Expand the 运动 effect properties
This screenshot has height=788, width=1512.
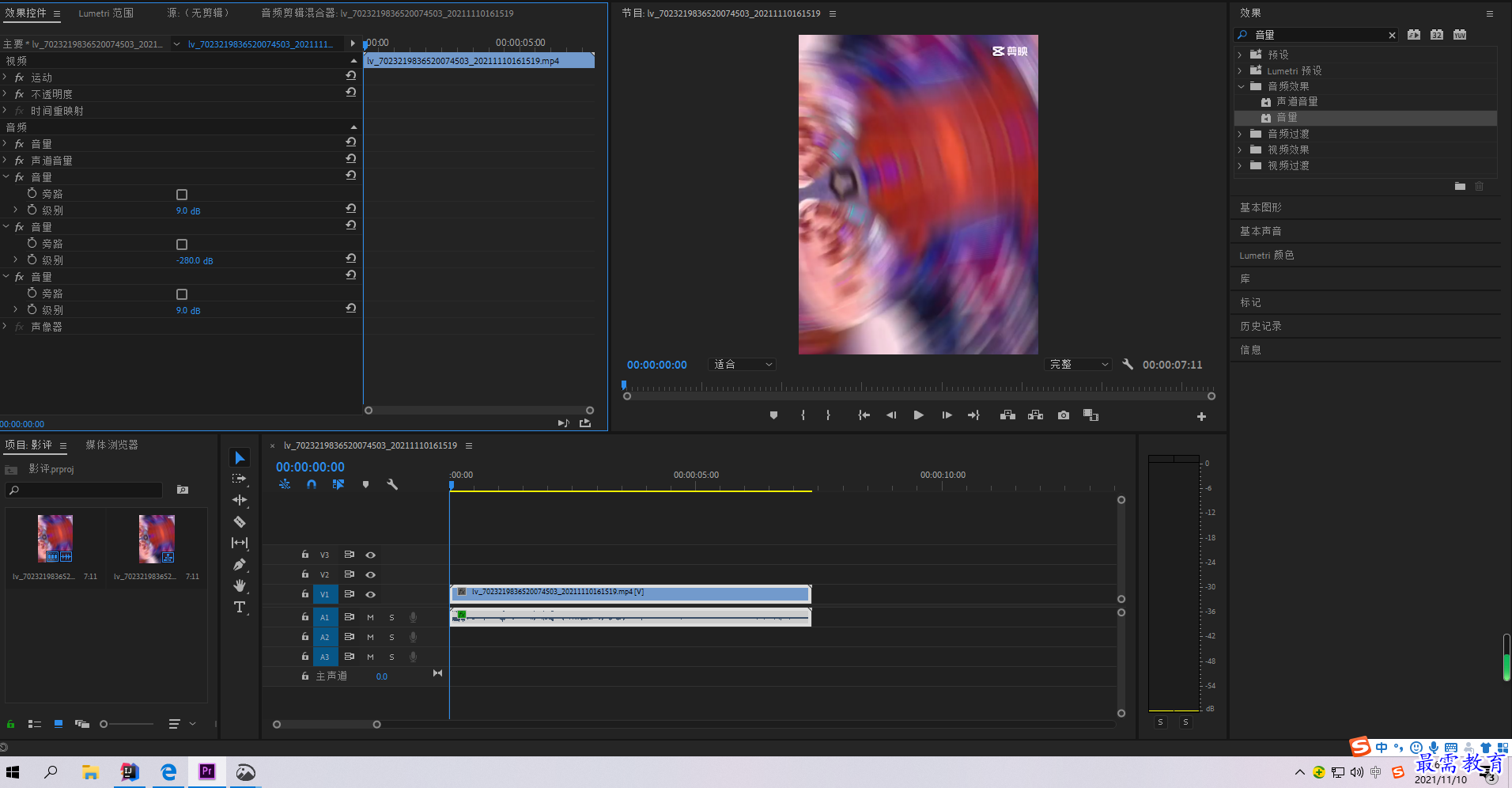[6, 78]
